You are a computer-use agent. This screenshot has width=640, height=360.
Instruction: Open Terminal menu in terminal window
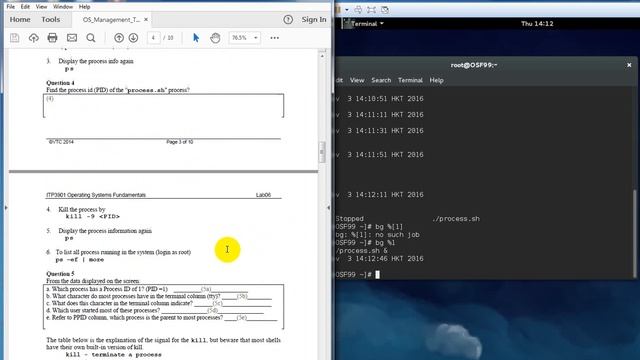pyautogui.click(x=410, y=80)
